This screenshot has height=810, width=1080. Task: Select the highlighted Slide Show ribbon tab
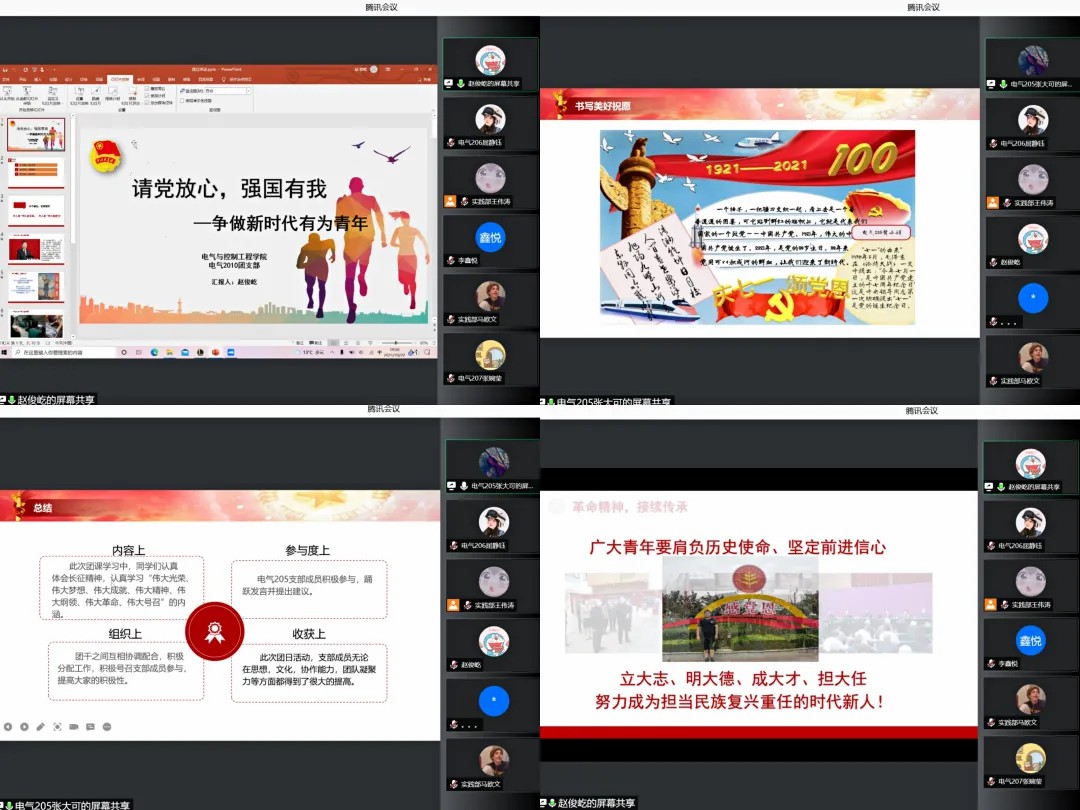(x=120, y=79)
